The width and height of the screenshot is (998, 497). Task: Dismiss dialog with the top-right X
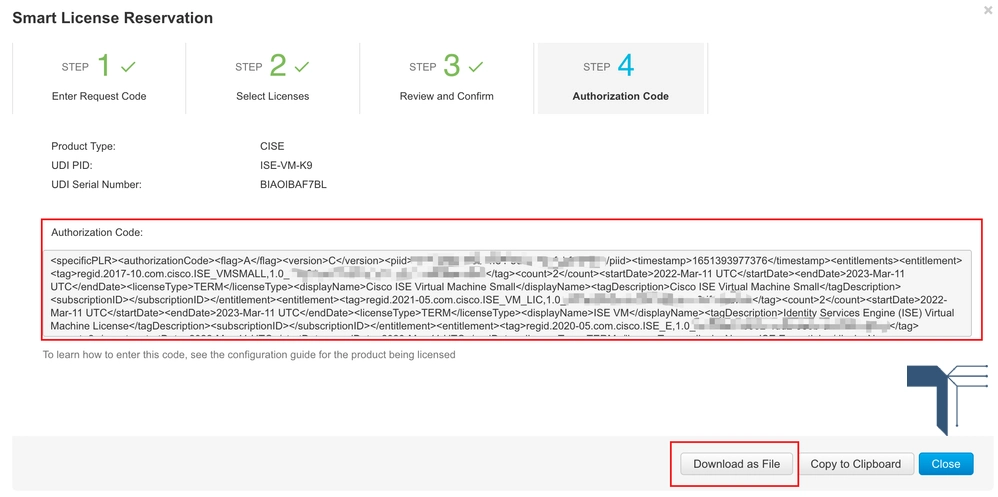point(987,10)
